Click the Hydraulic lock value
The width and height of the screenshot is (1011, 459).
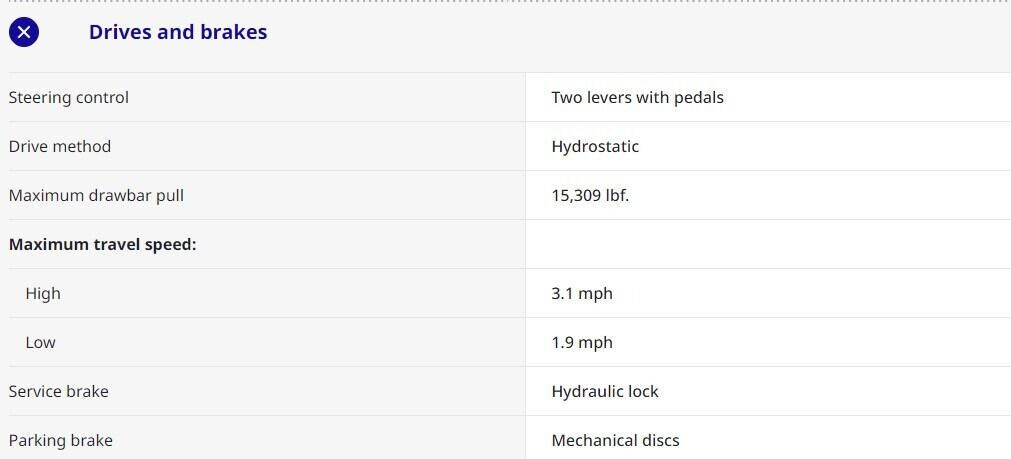pyautogui.click(x=605, y=392)
